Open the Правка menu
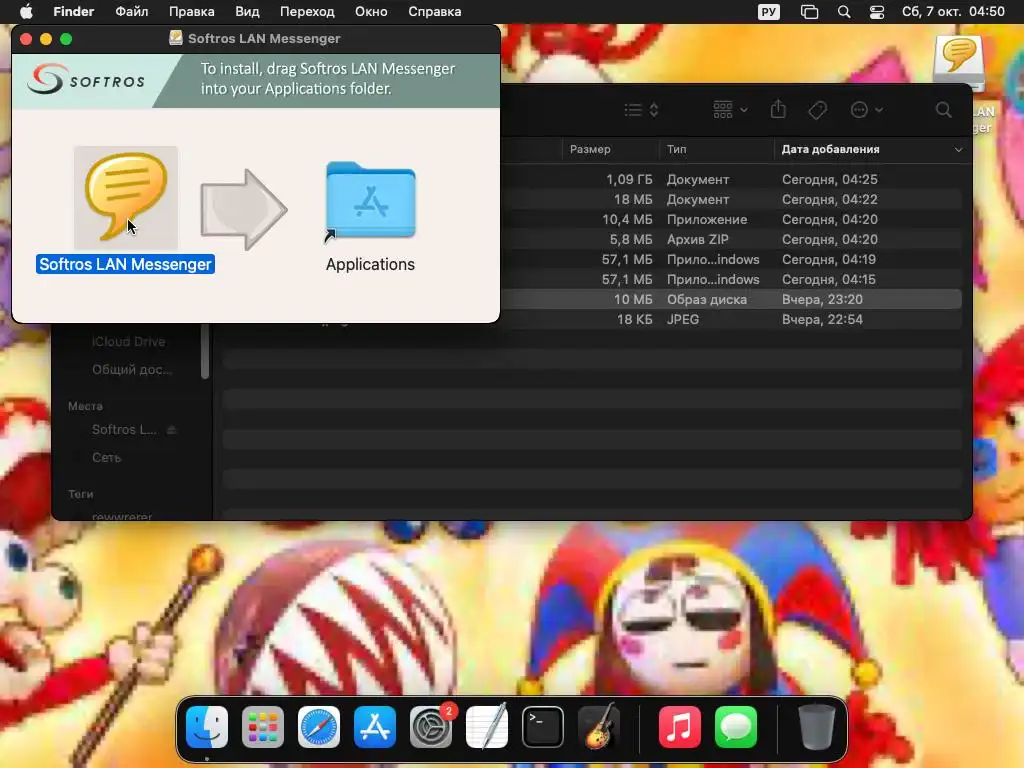This screenshot has width=1024, height=768. [191, 12]
